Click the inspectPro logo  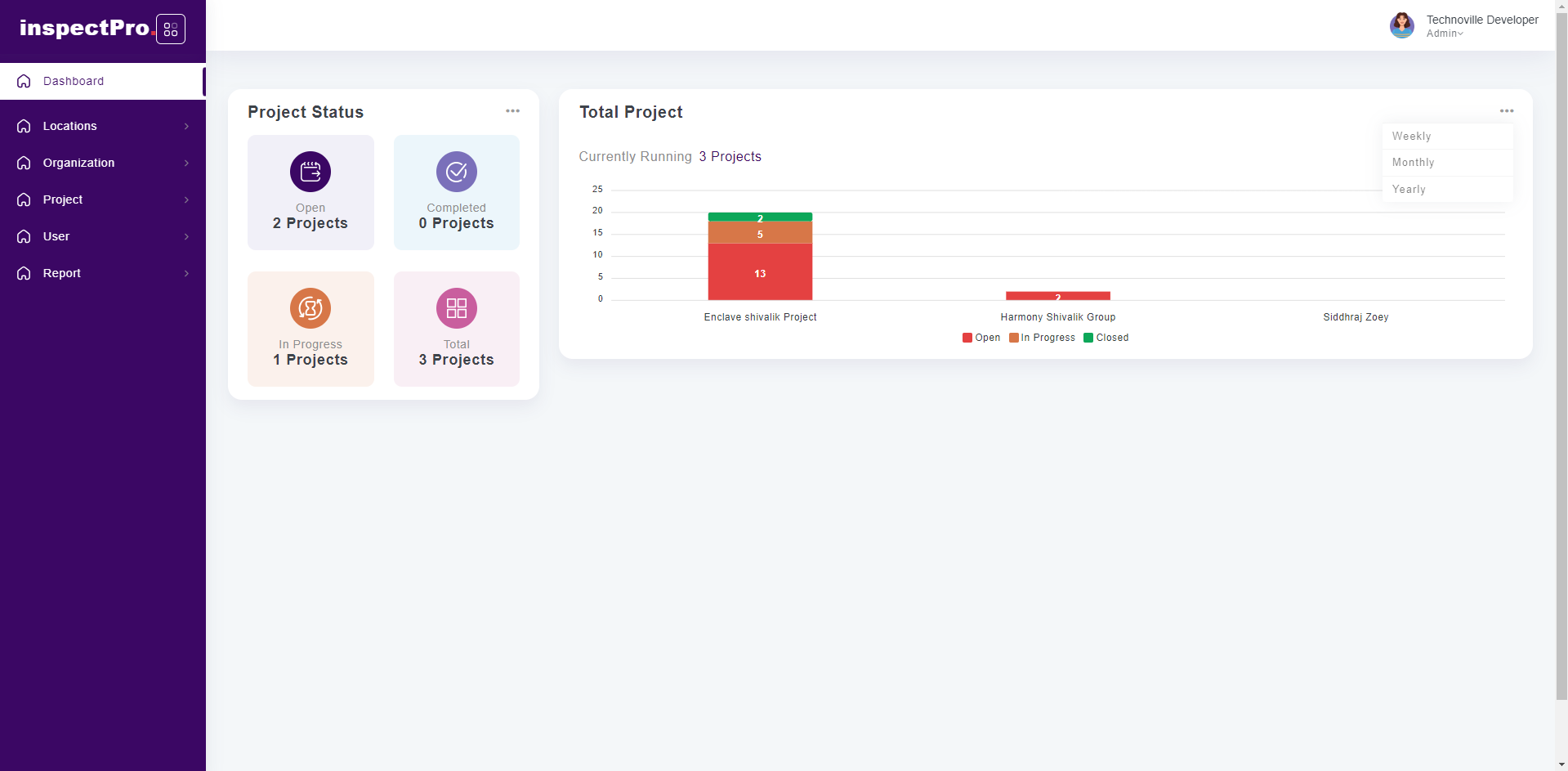(84, 29)
